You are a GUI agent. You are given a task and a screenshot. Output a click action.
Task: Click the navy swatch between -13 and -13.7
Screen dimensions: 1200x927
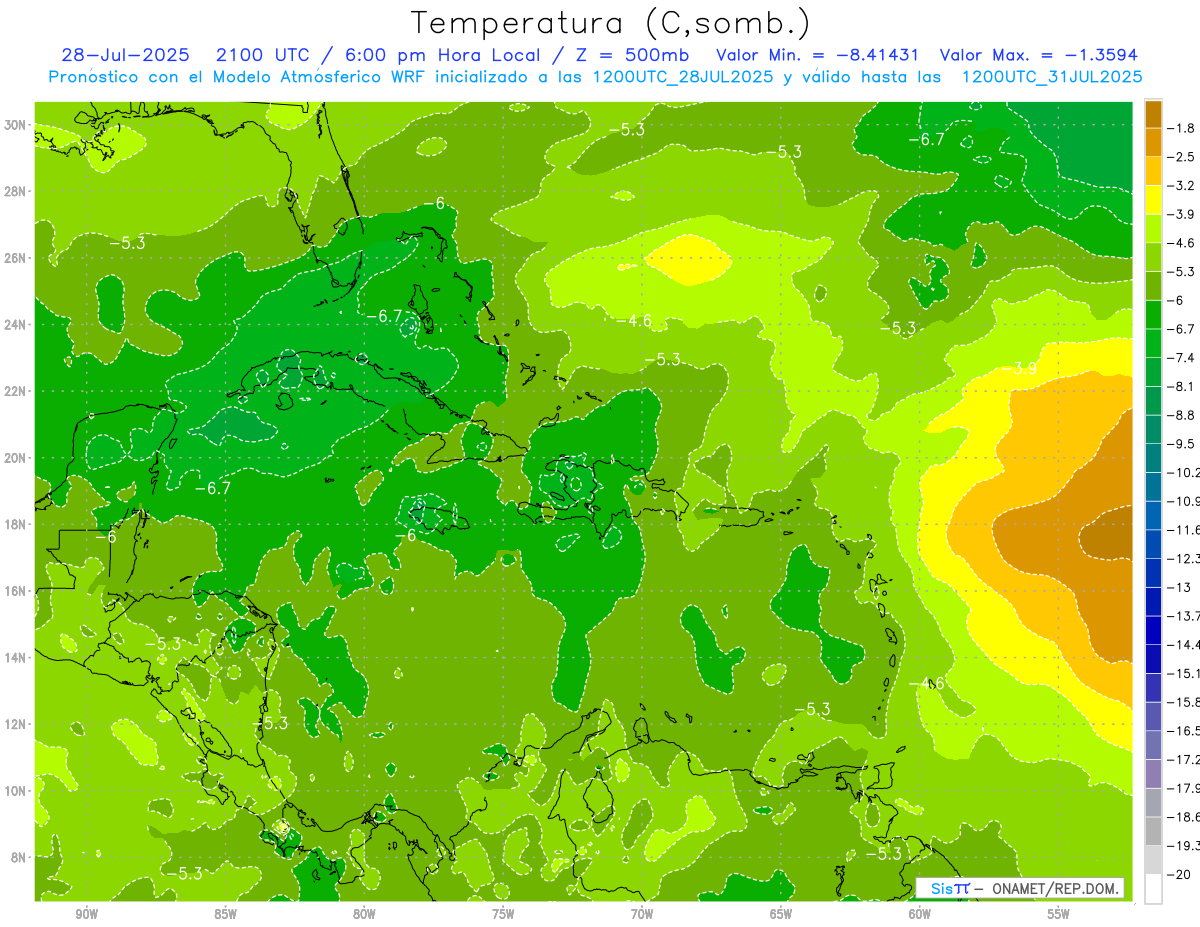coord(1153,601)
